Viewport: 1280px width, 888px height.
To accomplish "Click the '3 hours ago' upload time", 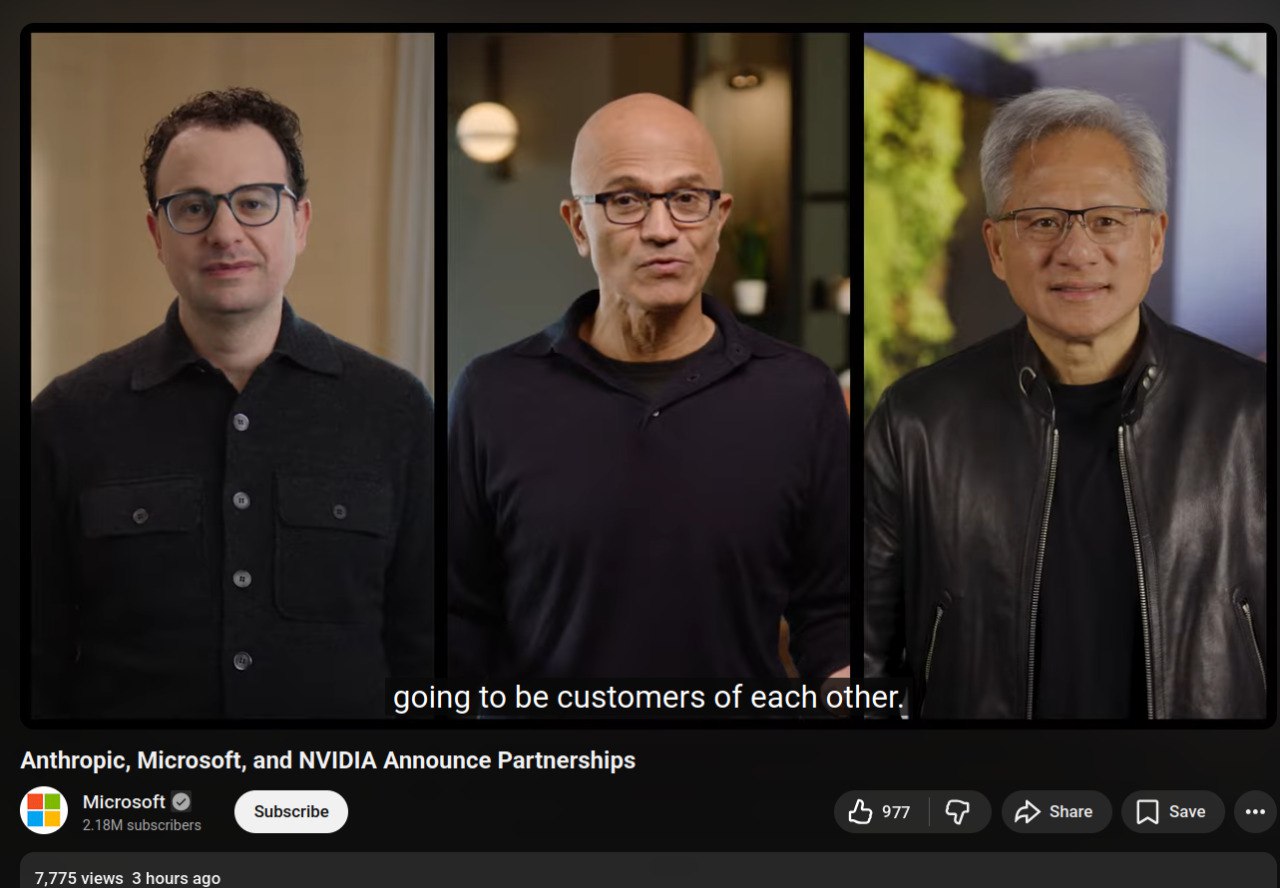I will pos(176,878).
